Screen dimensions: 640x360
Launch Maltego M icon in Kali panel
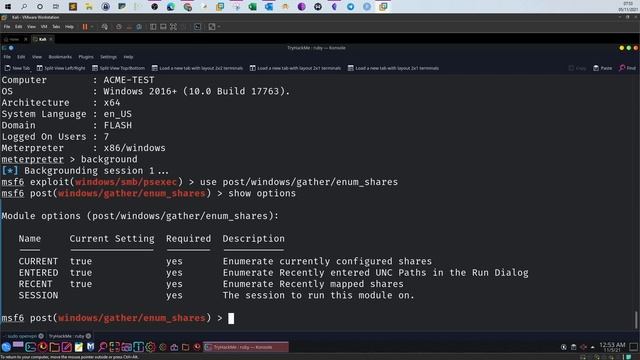[x=90, y=347]
